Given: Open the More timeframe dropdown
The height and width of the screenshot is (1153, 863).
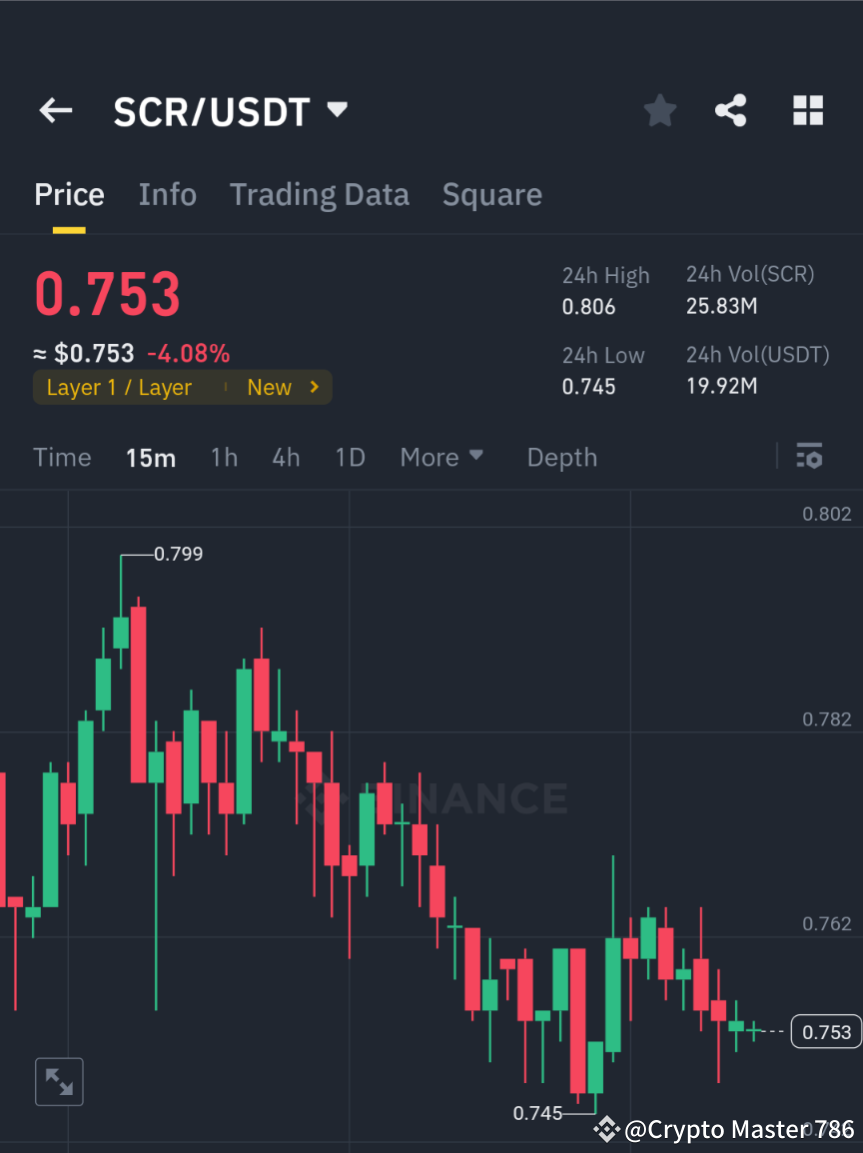Looking at the screenshot, I should (441, 457).
